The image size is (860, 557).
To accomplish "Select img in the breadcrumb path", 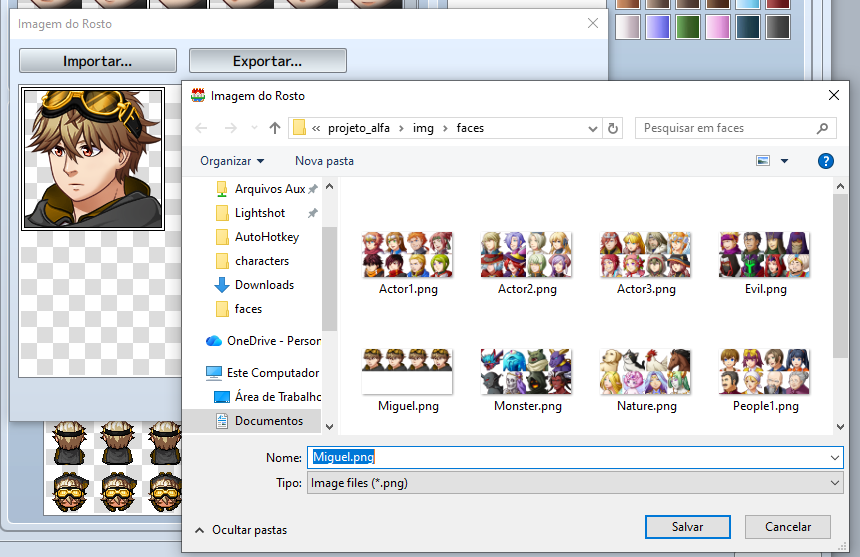I will 423,128.
